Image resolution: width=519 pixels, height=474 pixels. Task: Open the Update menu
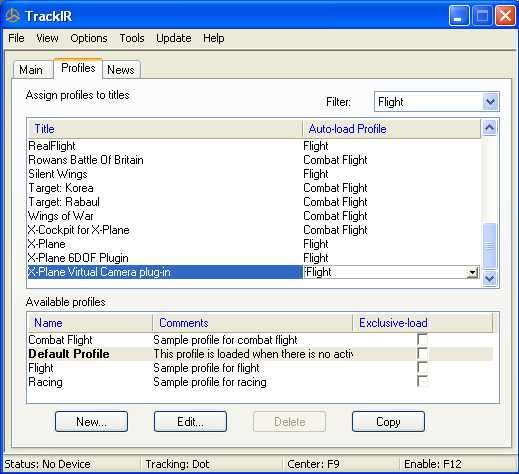click(x=173, y=38)
